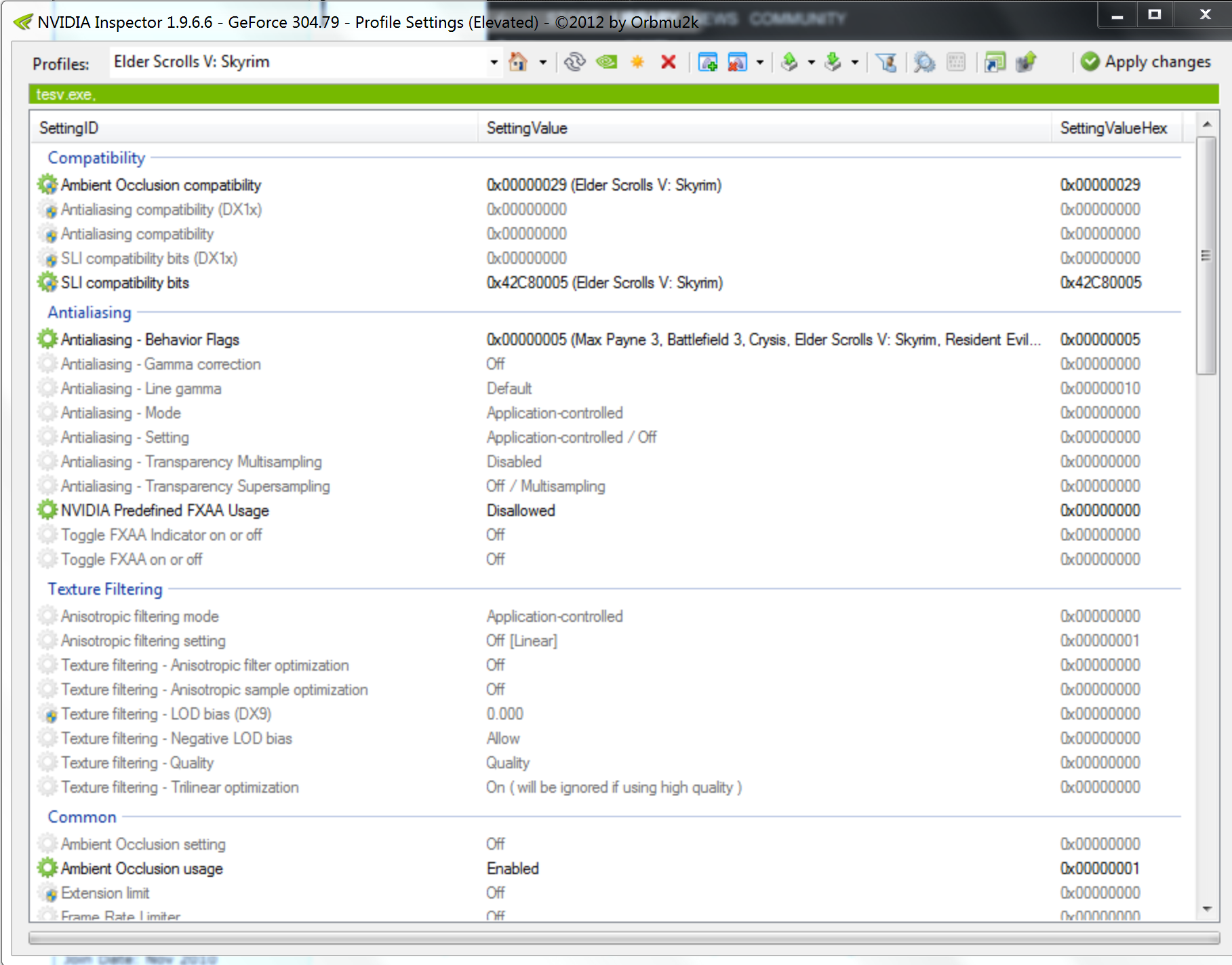
Task: Click gear icon of Ambient Occlusion compatibility
Action: coord(47,184)
